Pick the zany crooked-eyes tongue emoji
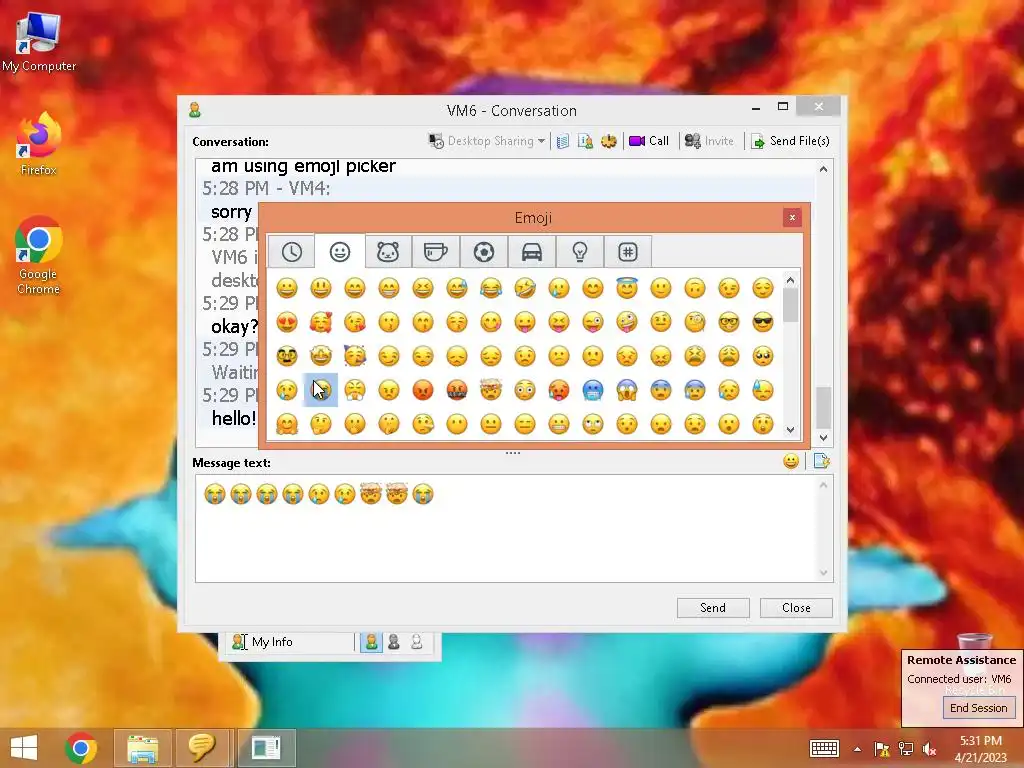Screen dimensions: 1024x768 (x=627, y=322)
